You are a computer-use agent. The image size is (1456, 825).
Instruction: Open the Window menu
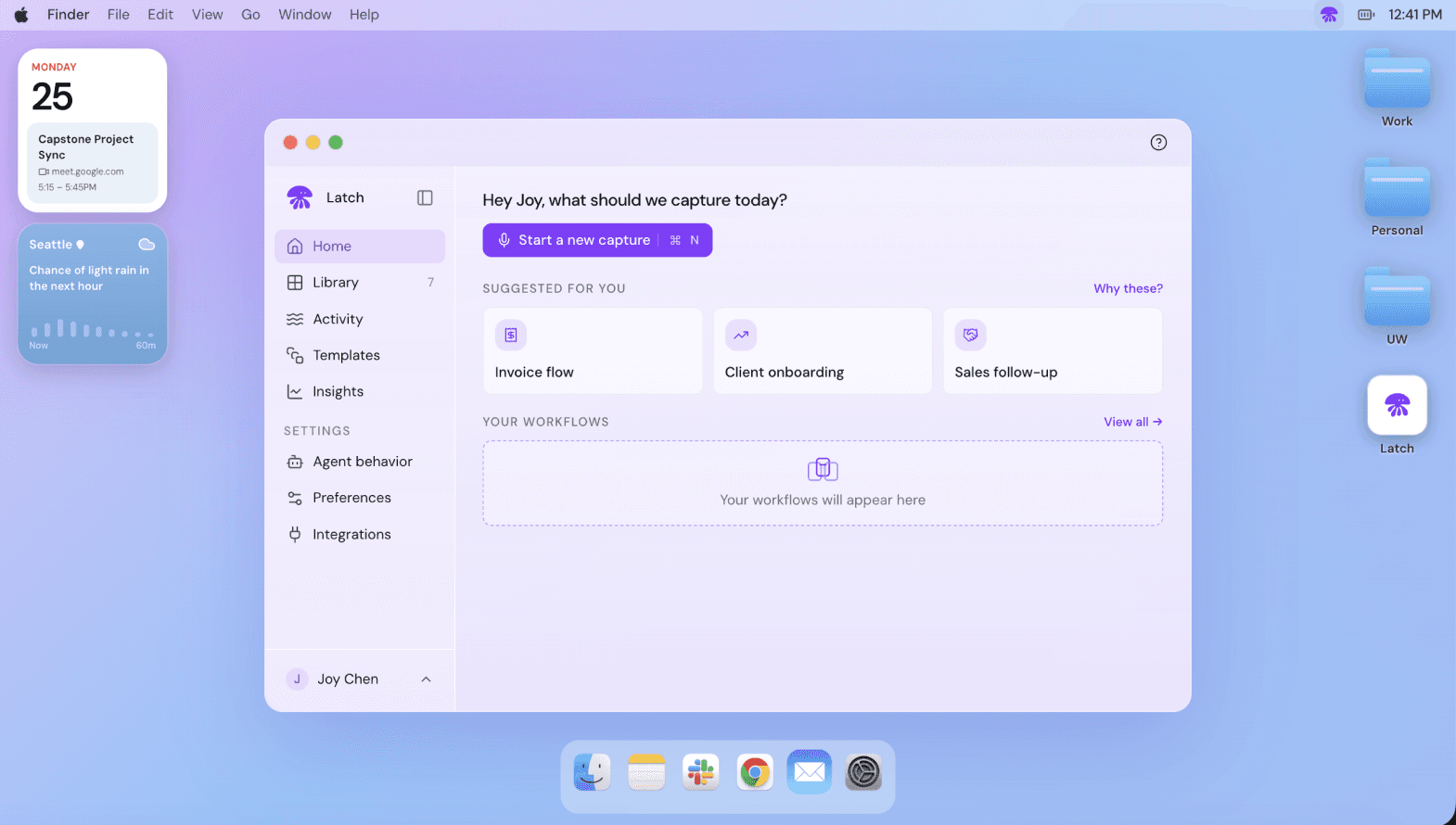coord(305,15)
